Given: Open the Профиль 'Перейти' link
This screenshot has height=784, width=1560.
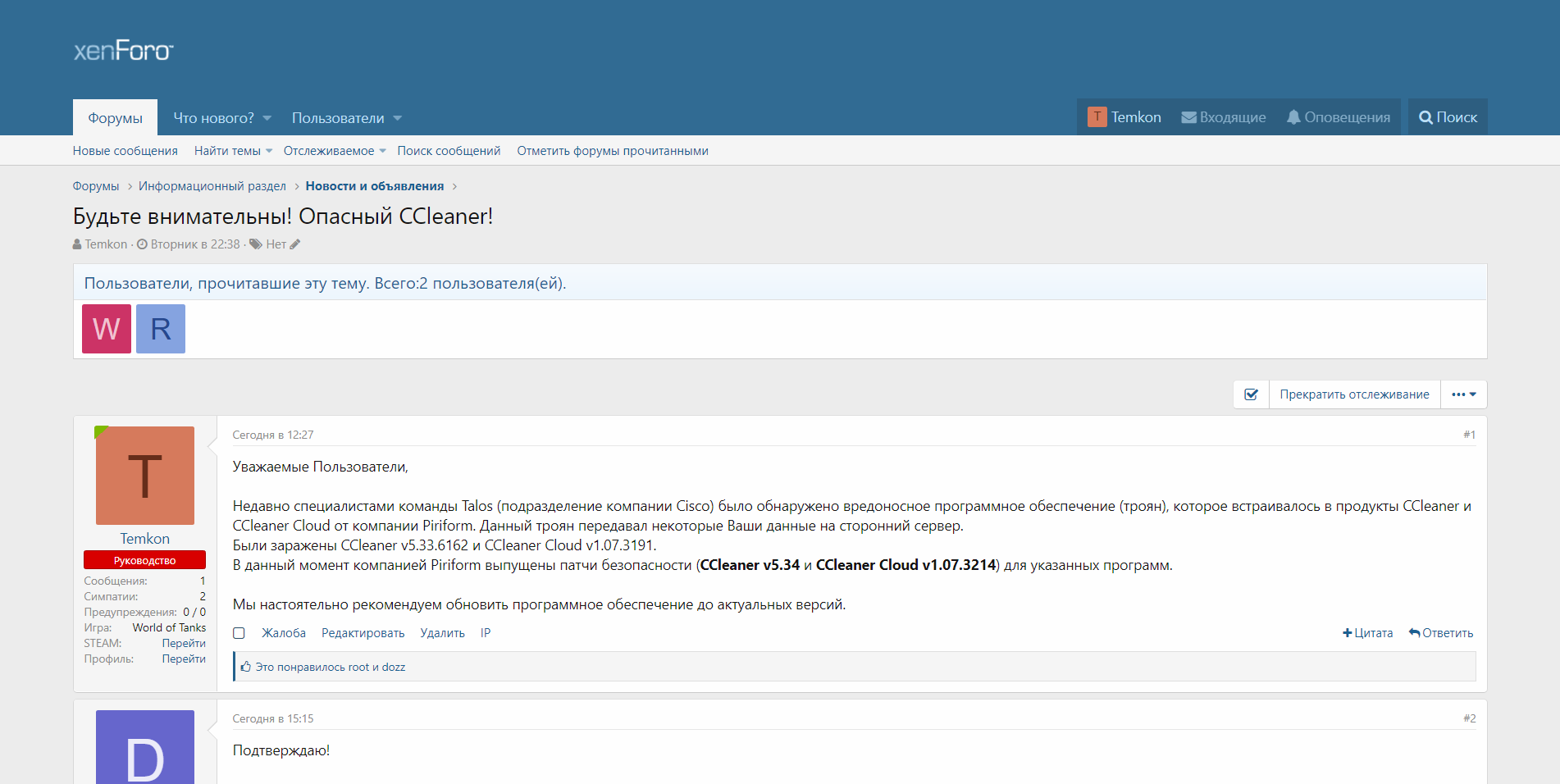Looking at the screenshot, I should click(184, 659).
